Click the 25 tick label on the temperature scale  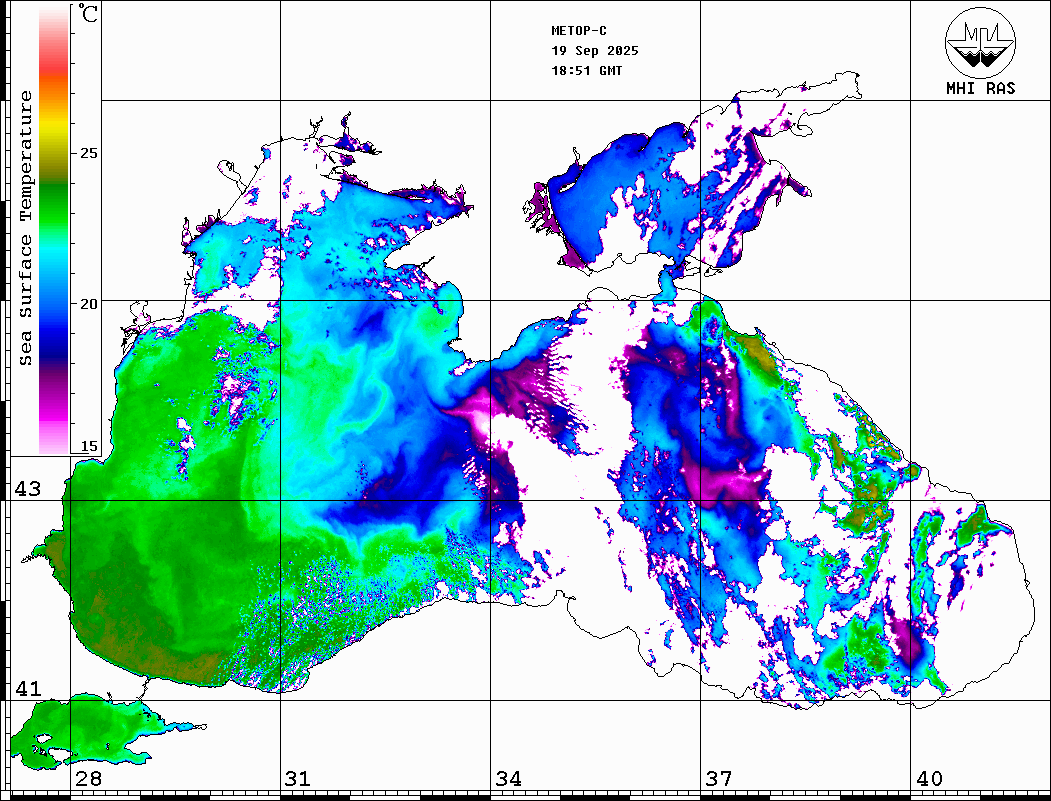(89, 153)
